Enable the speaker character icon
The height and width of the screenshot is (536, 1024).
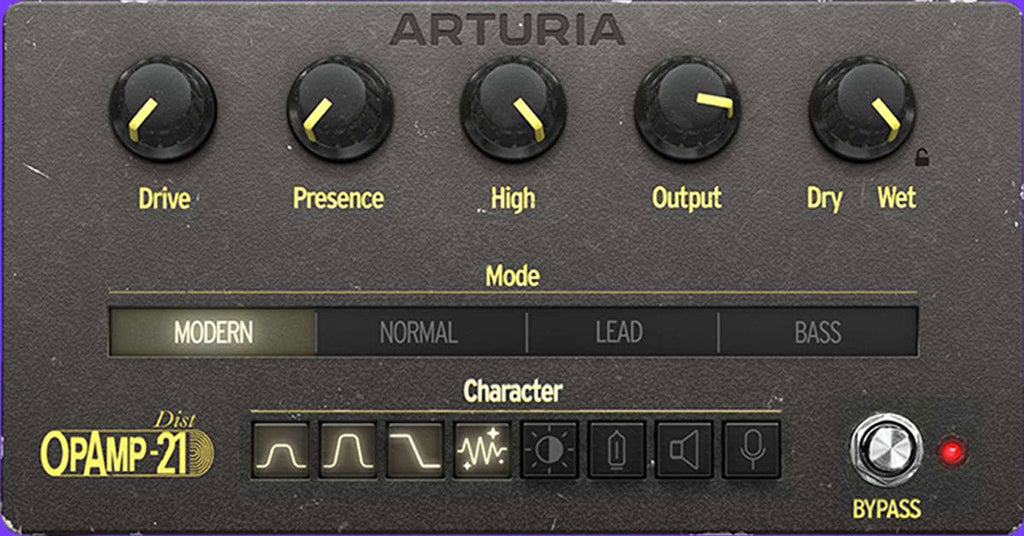[x=684, y=450]
